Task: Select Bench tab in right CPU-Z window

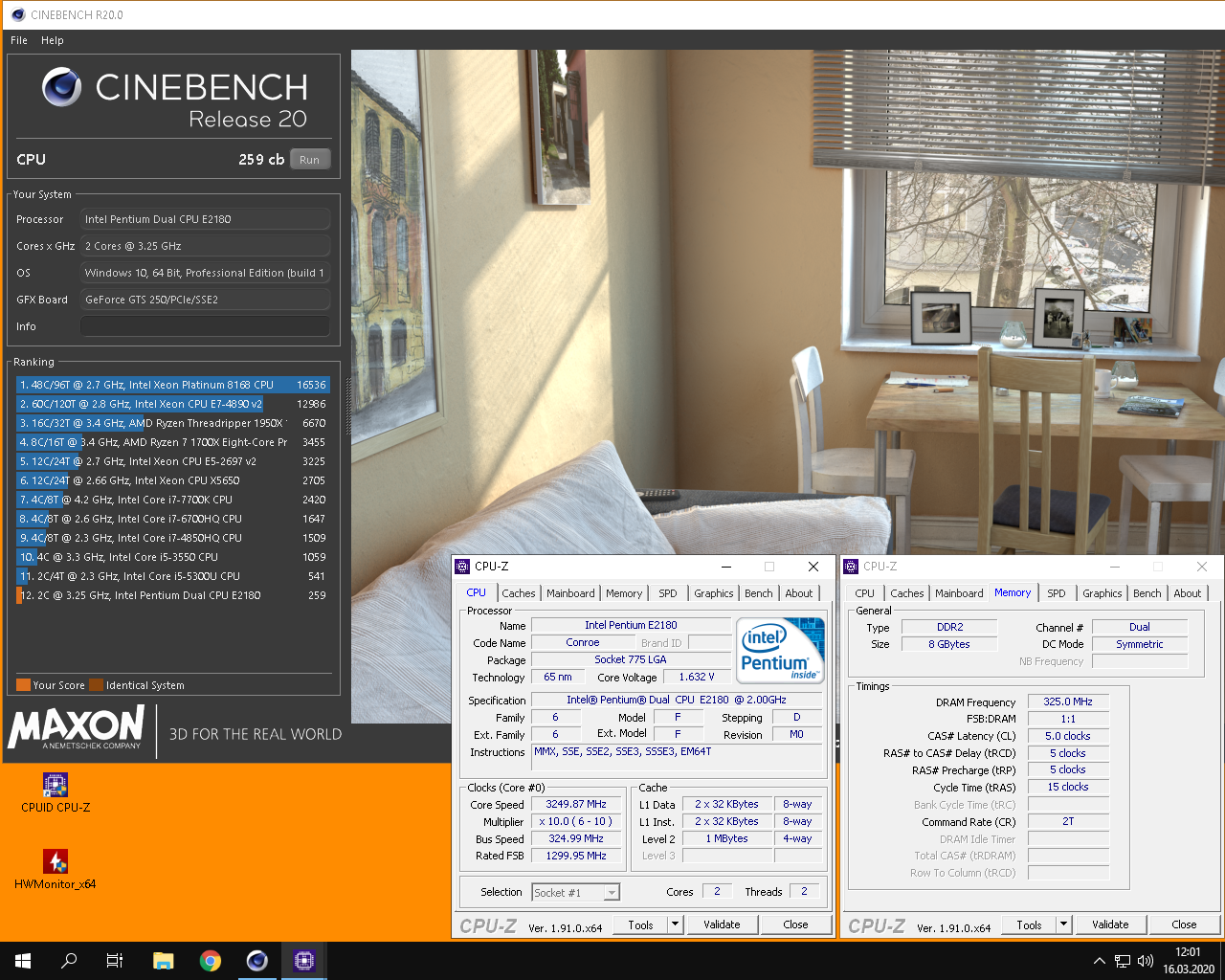Action: coord(1147,593)
